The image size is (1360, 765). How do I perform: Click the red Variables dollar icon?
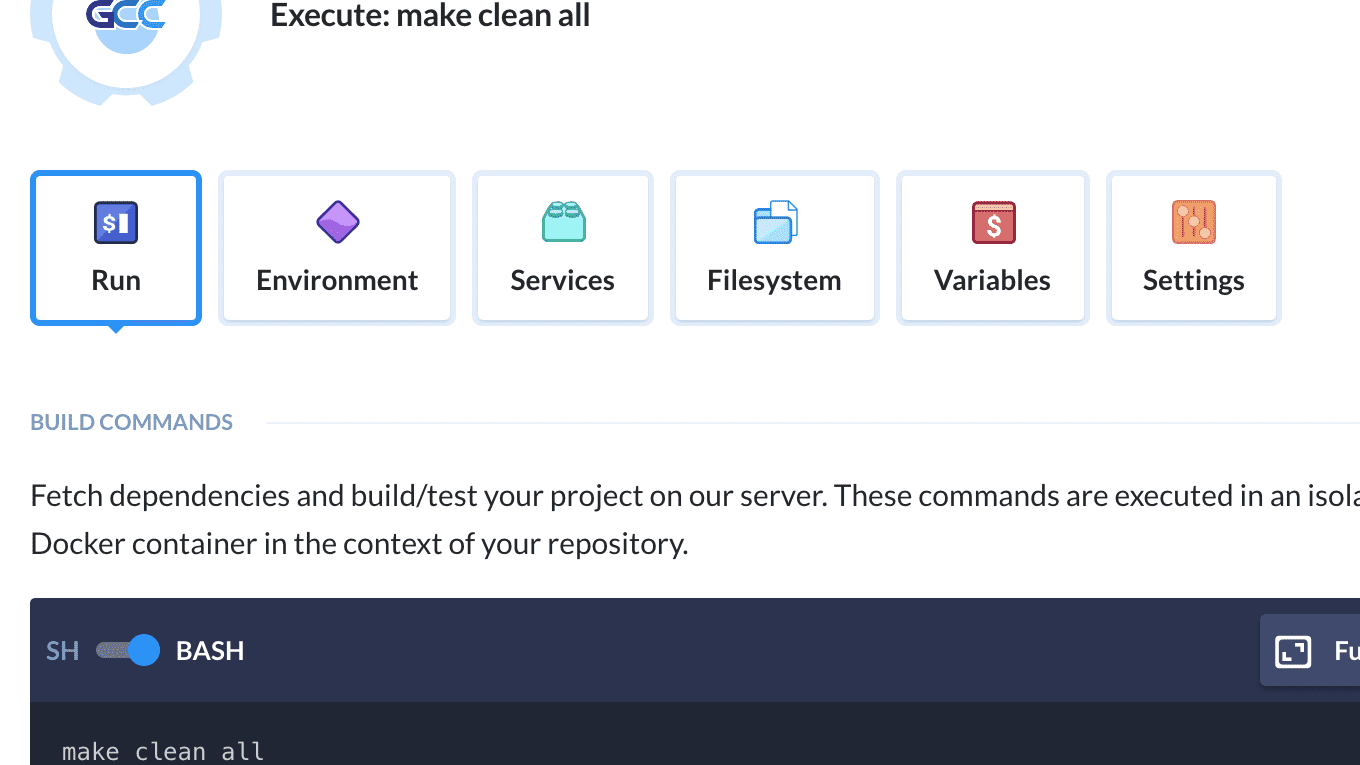pyautogui.click(x=993, y=222)
